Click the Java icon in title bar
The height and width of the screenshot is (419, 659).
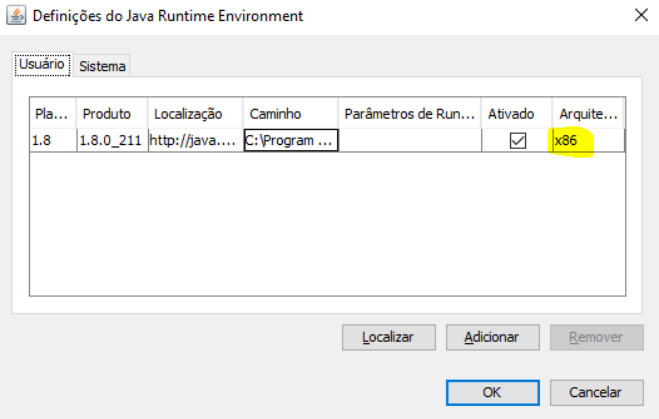pyautogui.click(x=16, y=16)
